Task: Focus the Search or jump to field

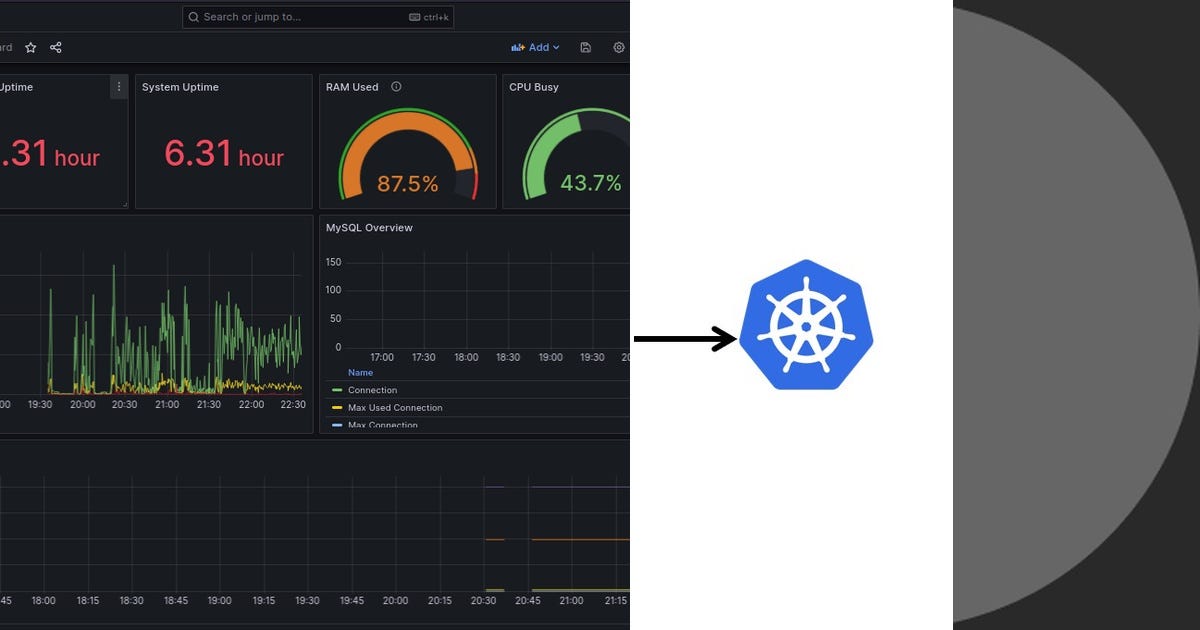Action: coord(319,17)
